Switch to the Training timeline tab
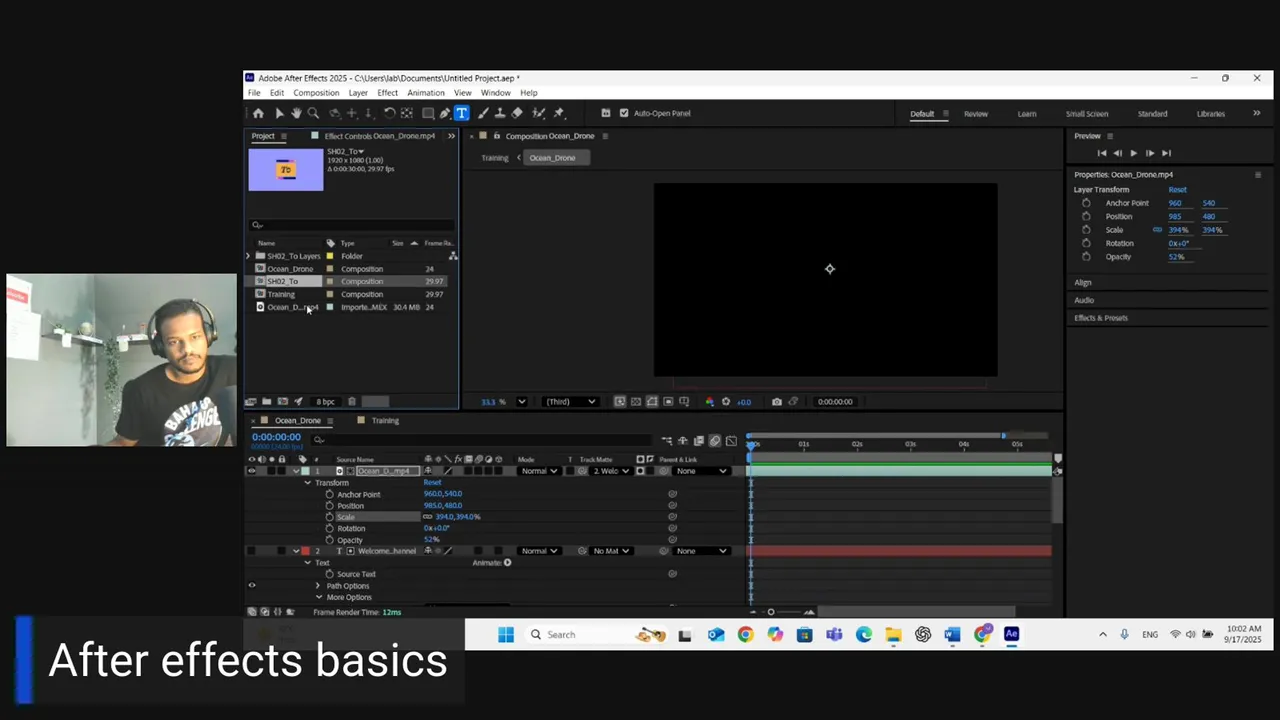Screen dimensions: 1280x720 point(385,421)
